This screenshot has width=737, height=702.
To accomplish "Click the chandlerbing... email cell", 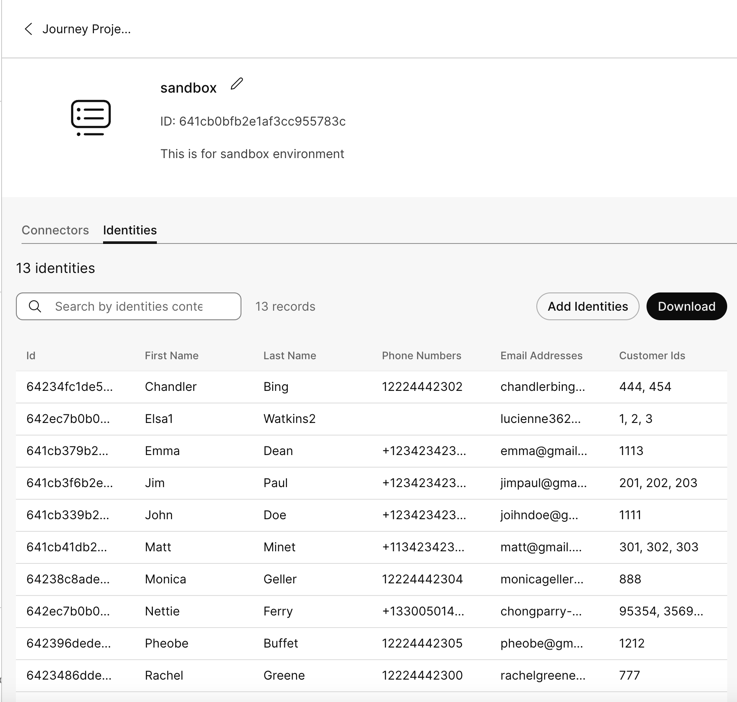I will click(543, 387).
